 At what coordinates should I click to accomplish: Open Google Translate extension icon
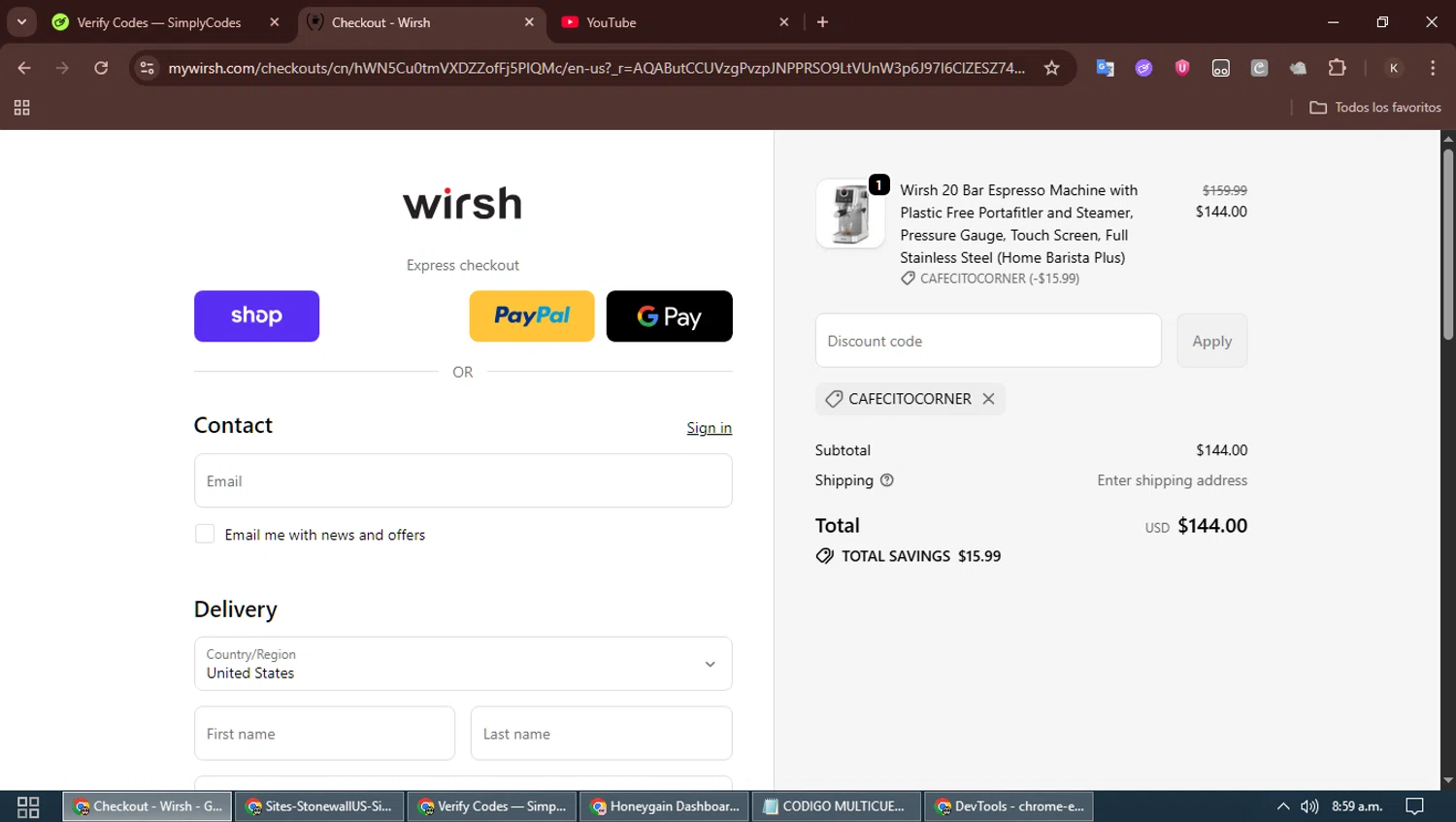click(x=1105, y=68)
